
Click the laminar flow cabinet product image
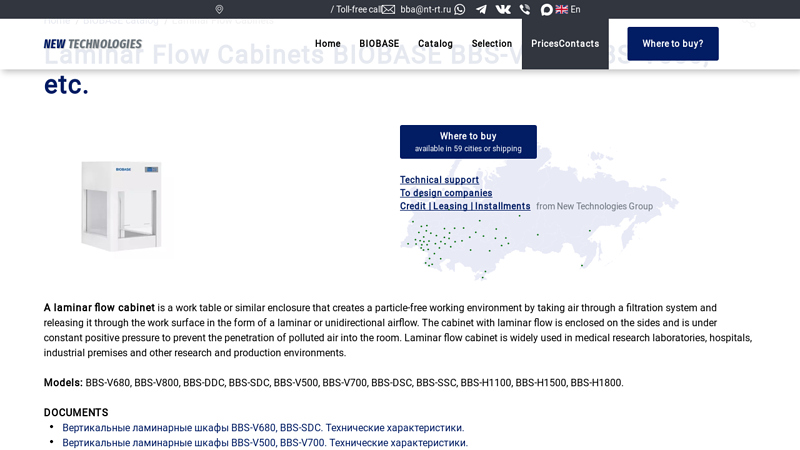pyautogui.click(x=124, y=206)
